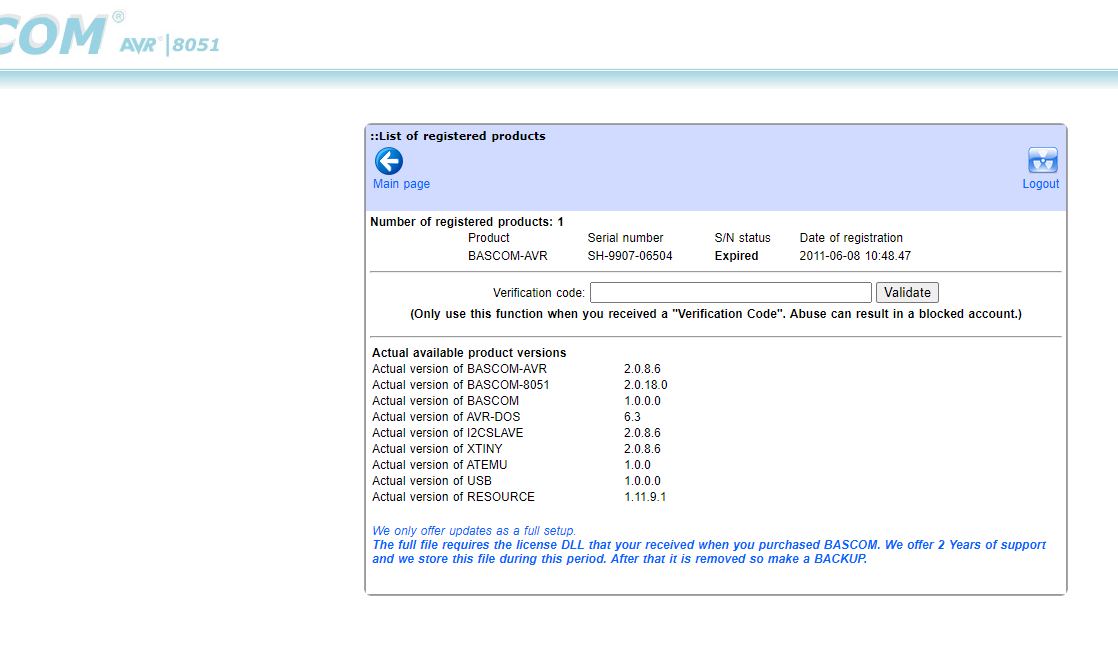Click version 2.0.8.6 of BASCOM-AVR

click(642, 369)
